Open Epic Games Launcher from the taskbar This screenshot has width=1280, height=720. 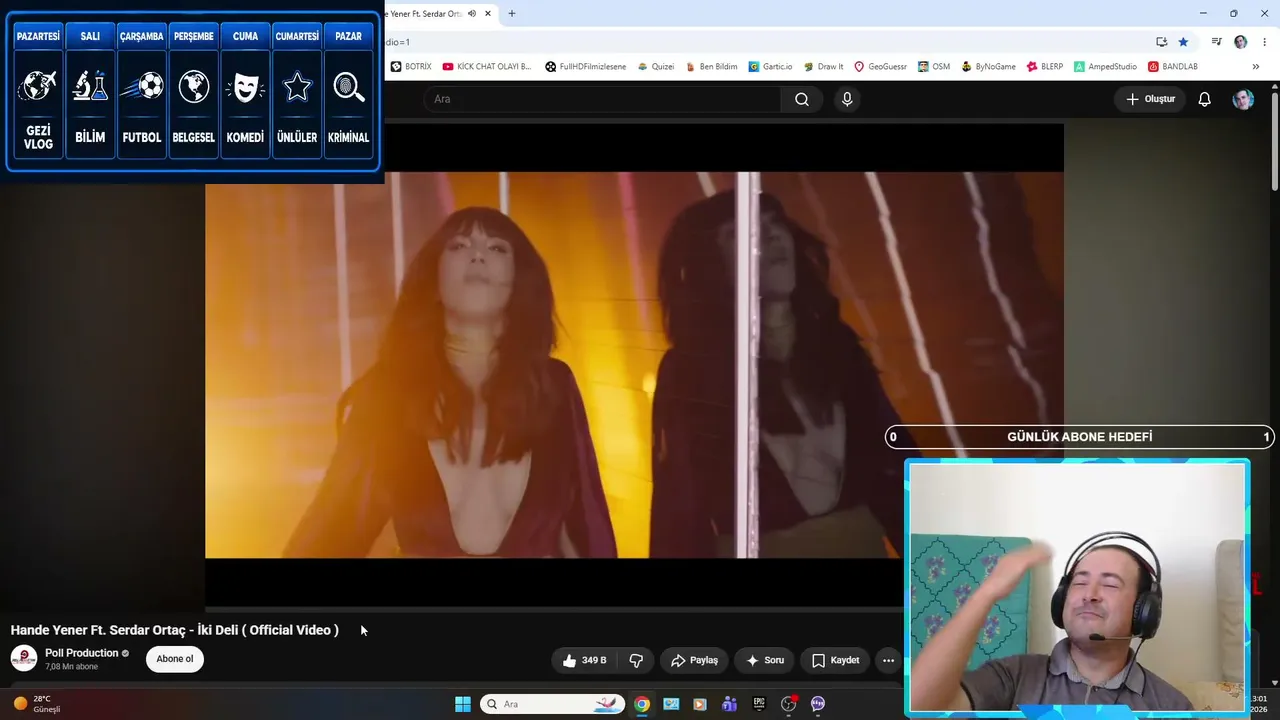coord(759,704)
